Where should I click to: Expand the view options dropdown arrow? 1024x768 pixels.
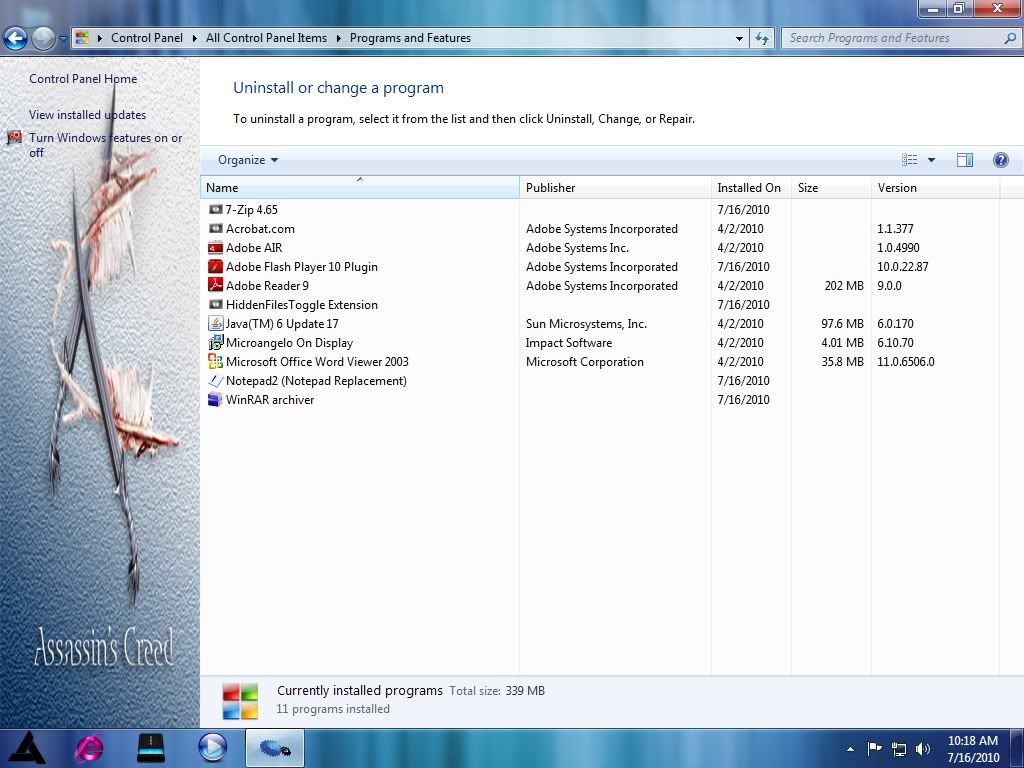[x=931, y=160]
